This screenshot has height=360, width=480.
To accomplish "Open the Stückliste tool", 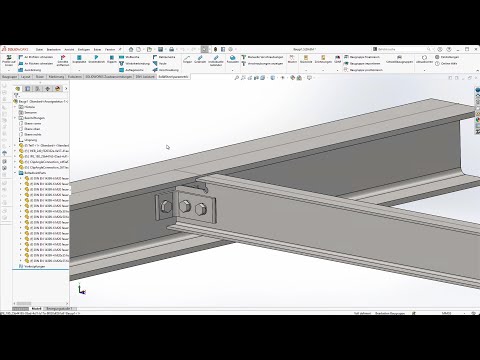I will [306, 59].
